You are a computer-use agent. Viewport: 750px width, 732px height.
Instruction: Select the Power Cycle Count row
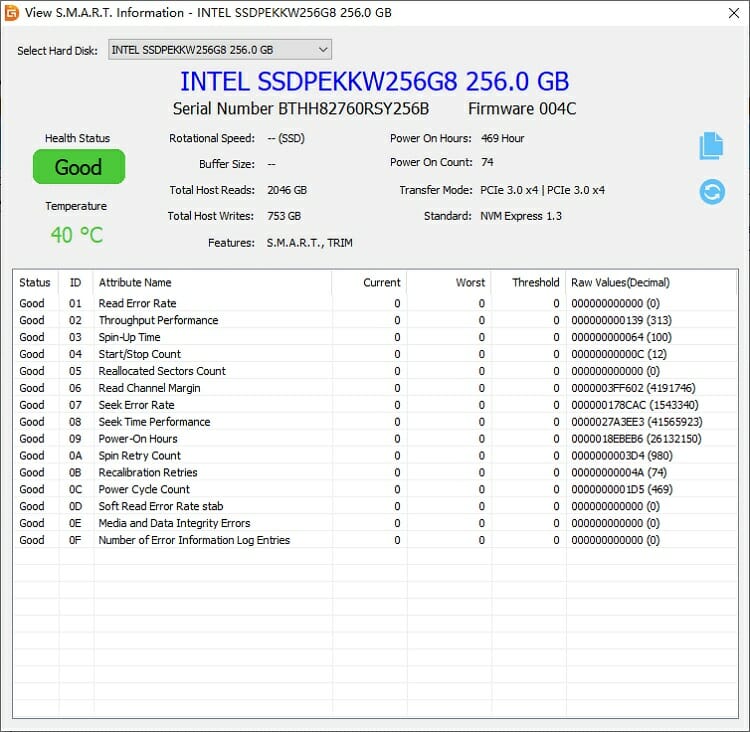[144, 490]
